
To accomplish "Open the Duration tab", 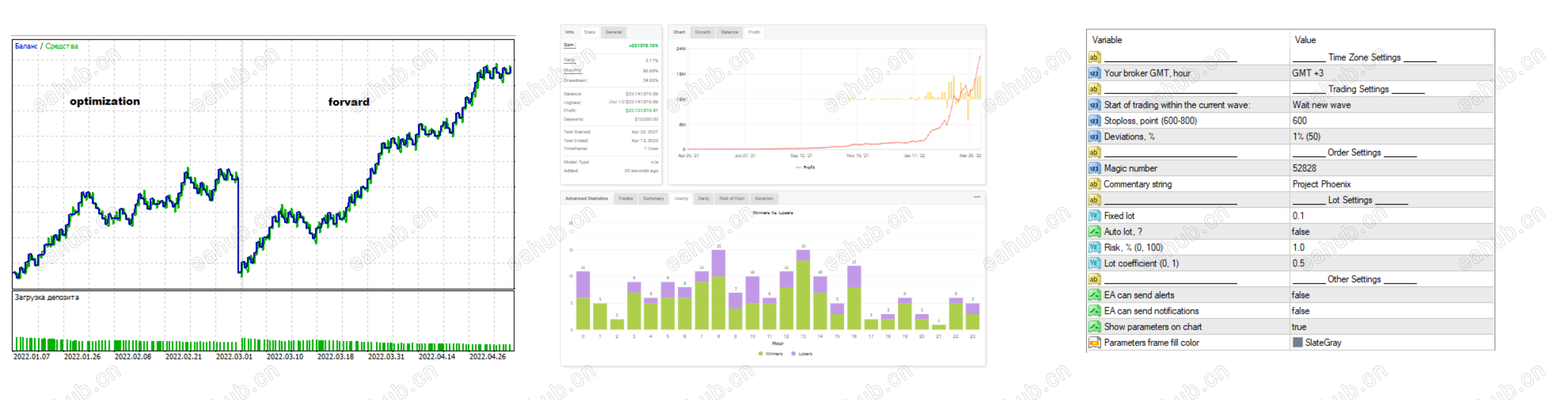I will tap(764, 198).
